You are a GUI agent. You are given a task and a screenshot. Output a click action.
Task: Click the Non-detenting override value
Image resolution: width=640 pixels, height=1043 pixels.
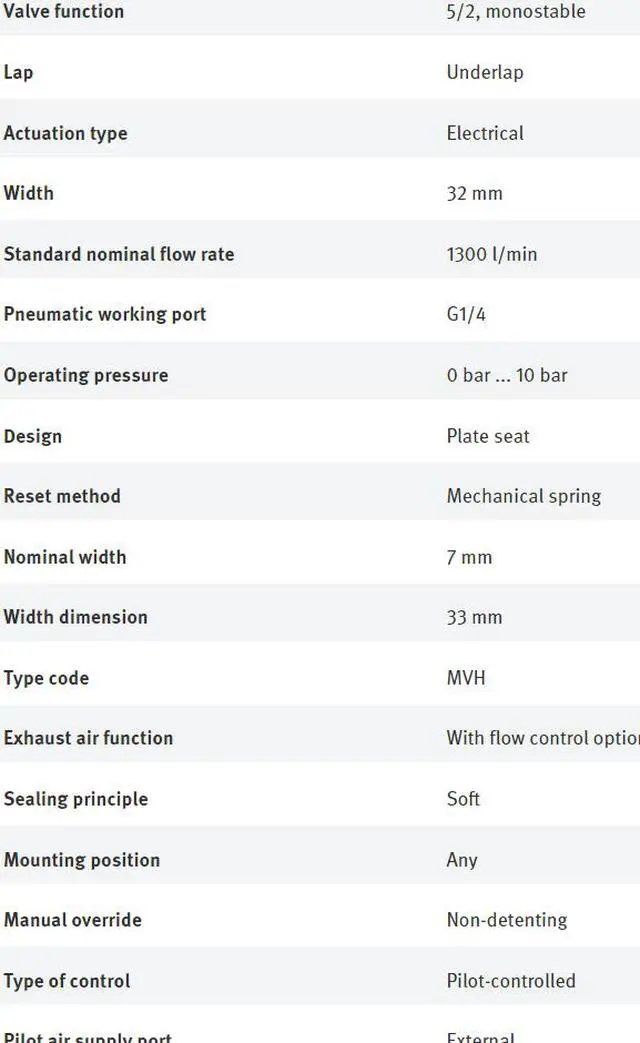pyautogui.click(x=507, y=920)
